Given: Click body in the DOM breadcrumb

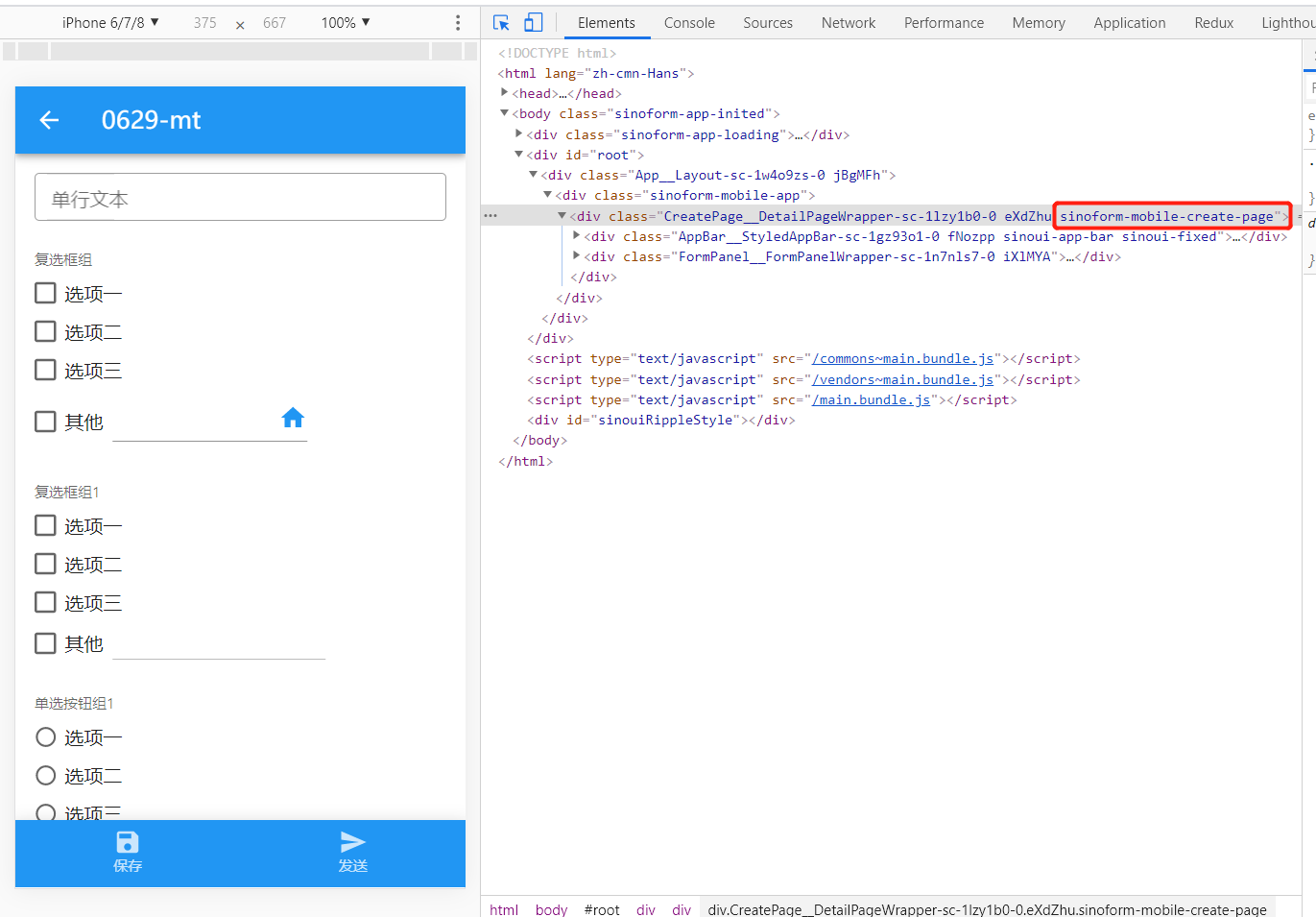Looking at the screenshot, I should 552,909.
